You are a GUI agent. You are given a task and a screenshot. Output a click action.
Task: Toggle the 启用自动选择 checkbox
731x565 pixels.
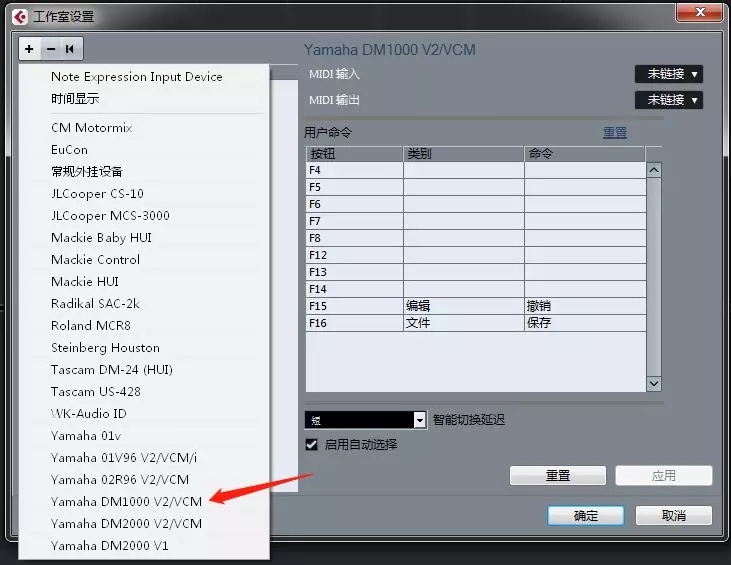point(311,444)
